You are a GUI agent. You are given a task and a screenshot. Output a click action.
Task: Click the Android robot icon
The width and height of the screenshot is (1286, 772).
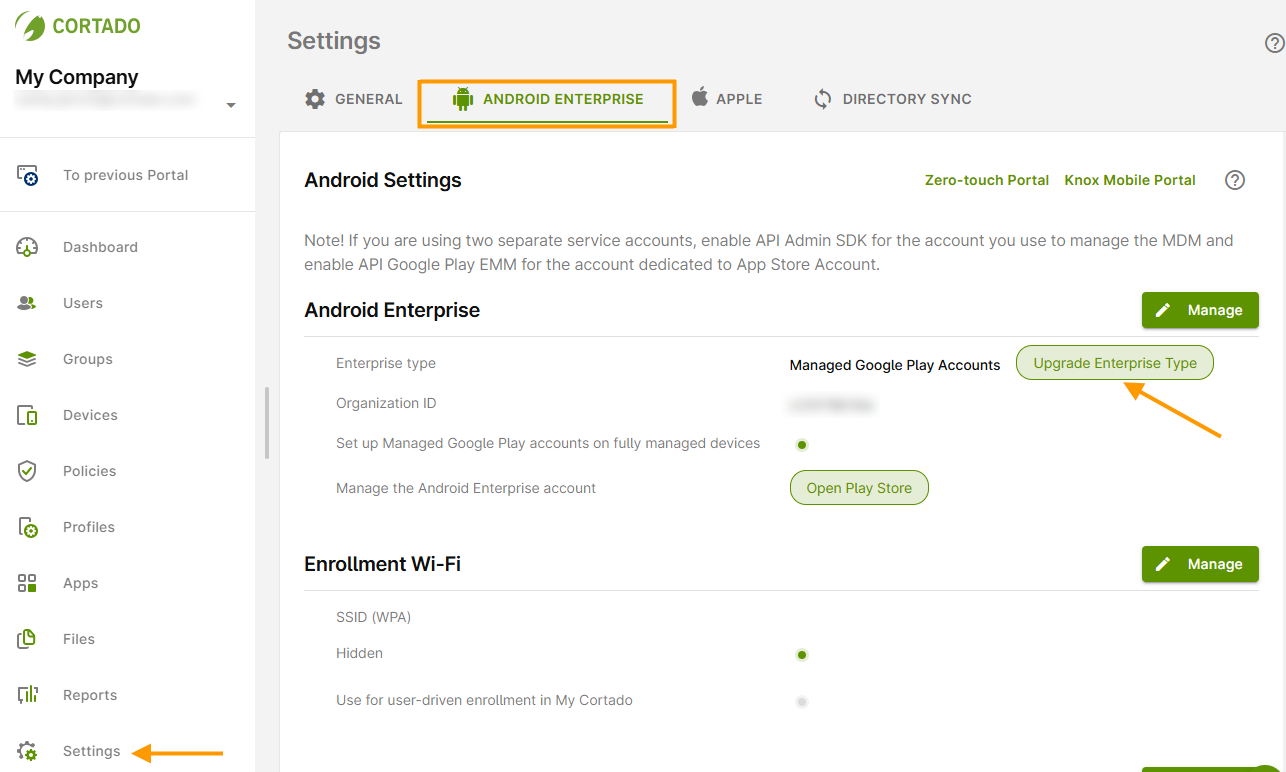pos(462,99)
